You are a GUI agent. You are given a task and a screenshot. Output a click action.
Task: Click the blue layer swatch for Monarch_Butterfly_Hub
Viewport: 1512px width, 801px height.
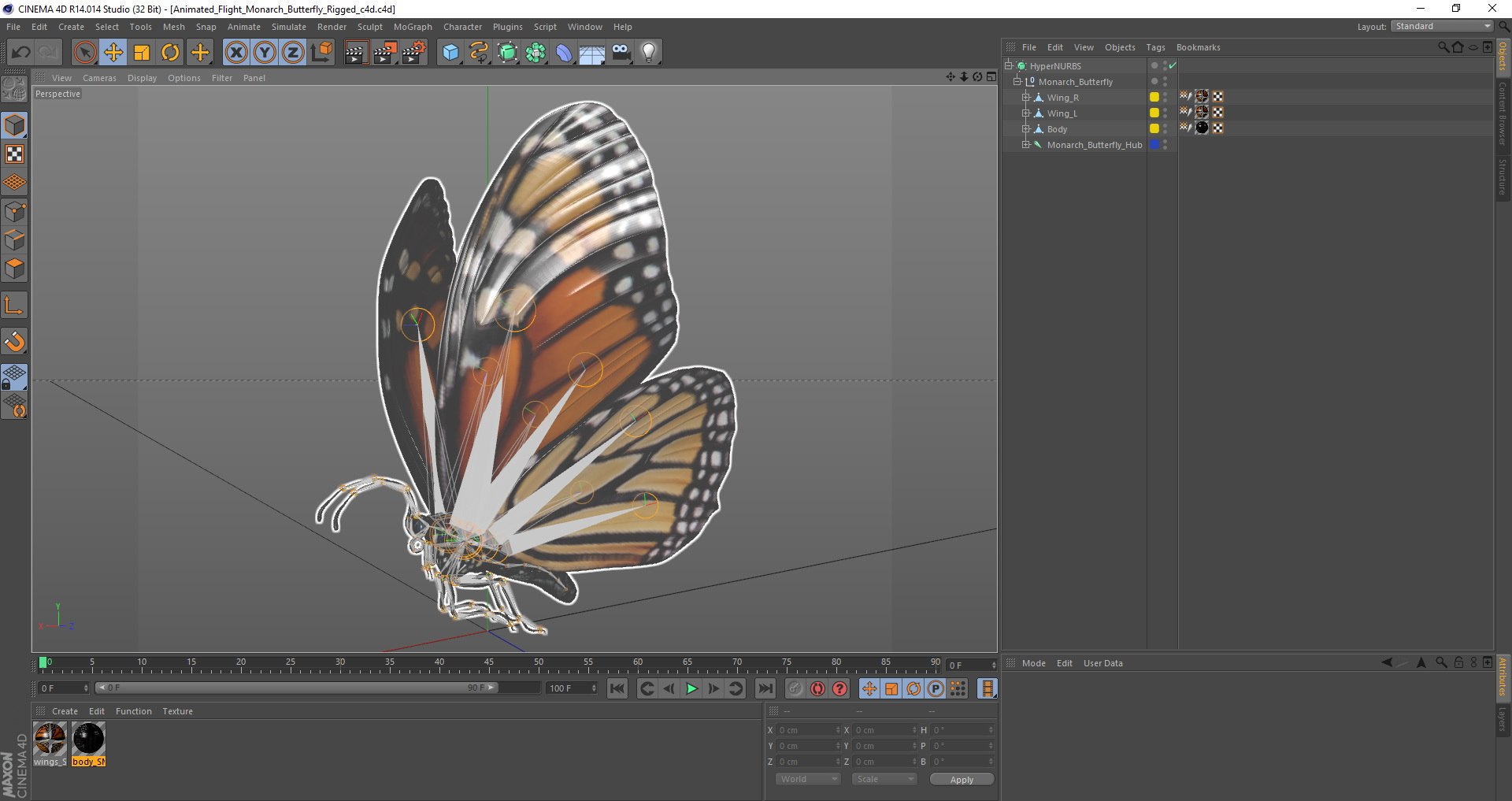[1154, 144]
